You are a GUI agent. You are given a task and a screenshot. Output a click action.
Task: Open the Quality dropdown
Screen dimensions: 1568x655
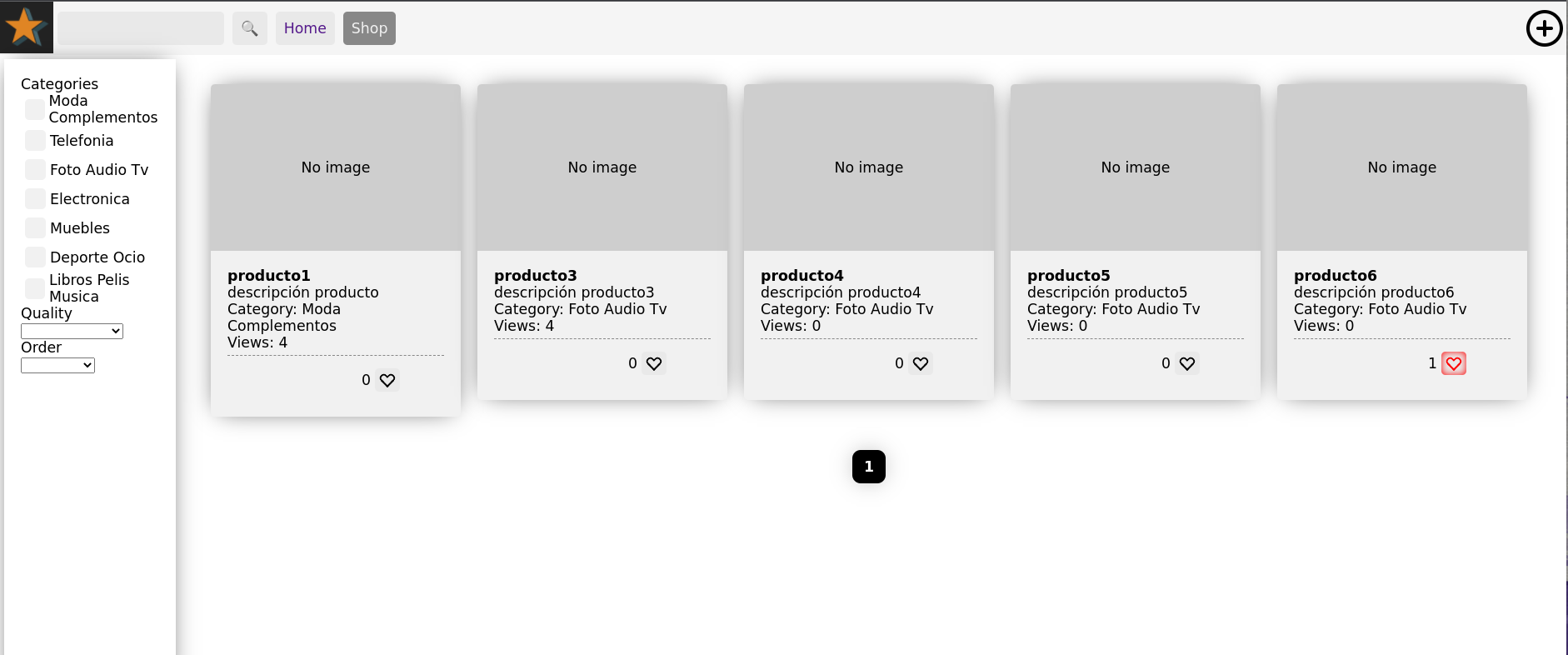point(72,331)
